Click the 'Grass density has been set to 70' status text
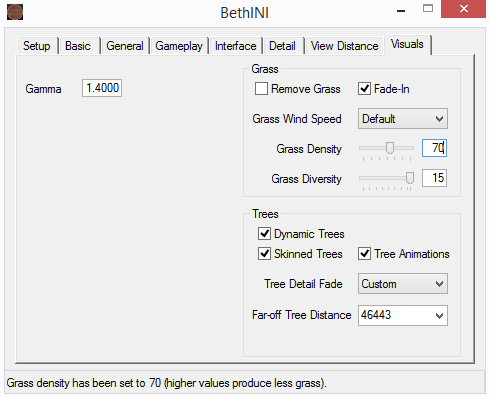Screen dimensions: 489x397 pos(166,383)
